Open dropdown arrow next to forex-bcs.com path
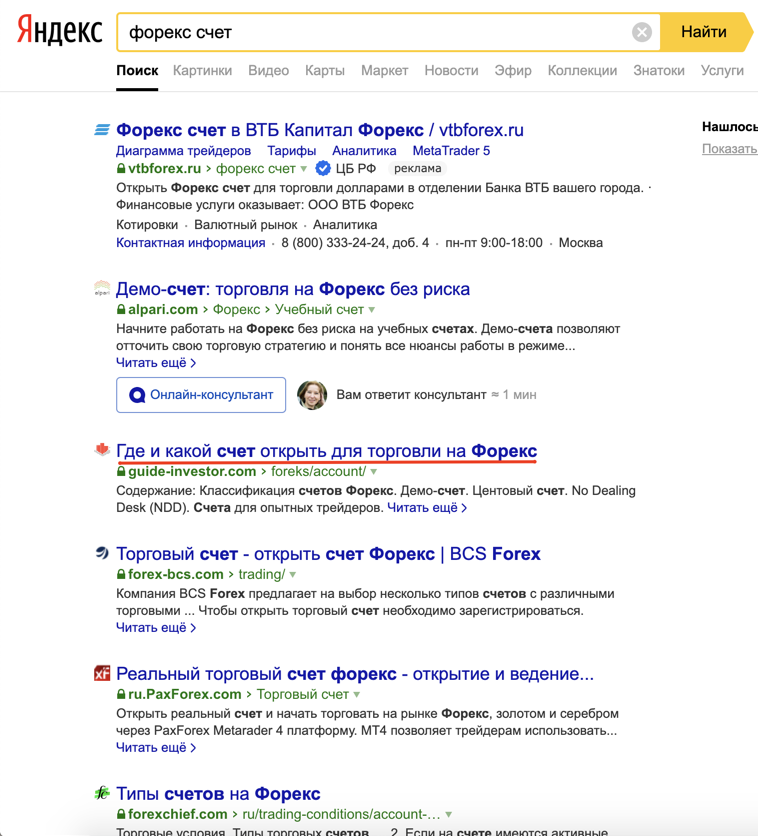The width and height of the screenshot is (758, 836). 293,575
